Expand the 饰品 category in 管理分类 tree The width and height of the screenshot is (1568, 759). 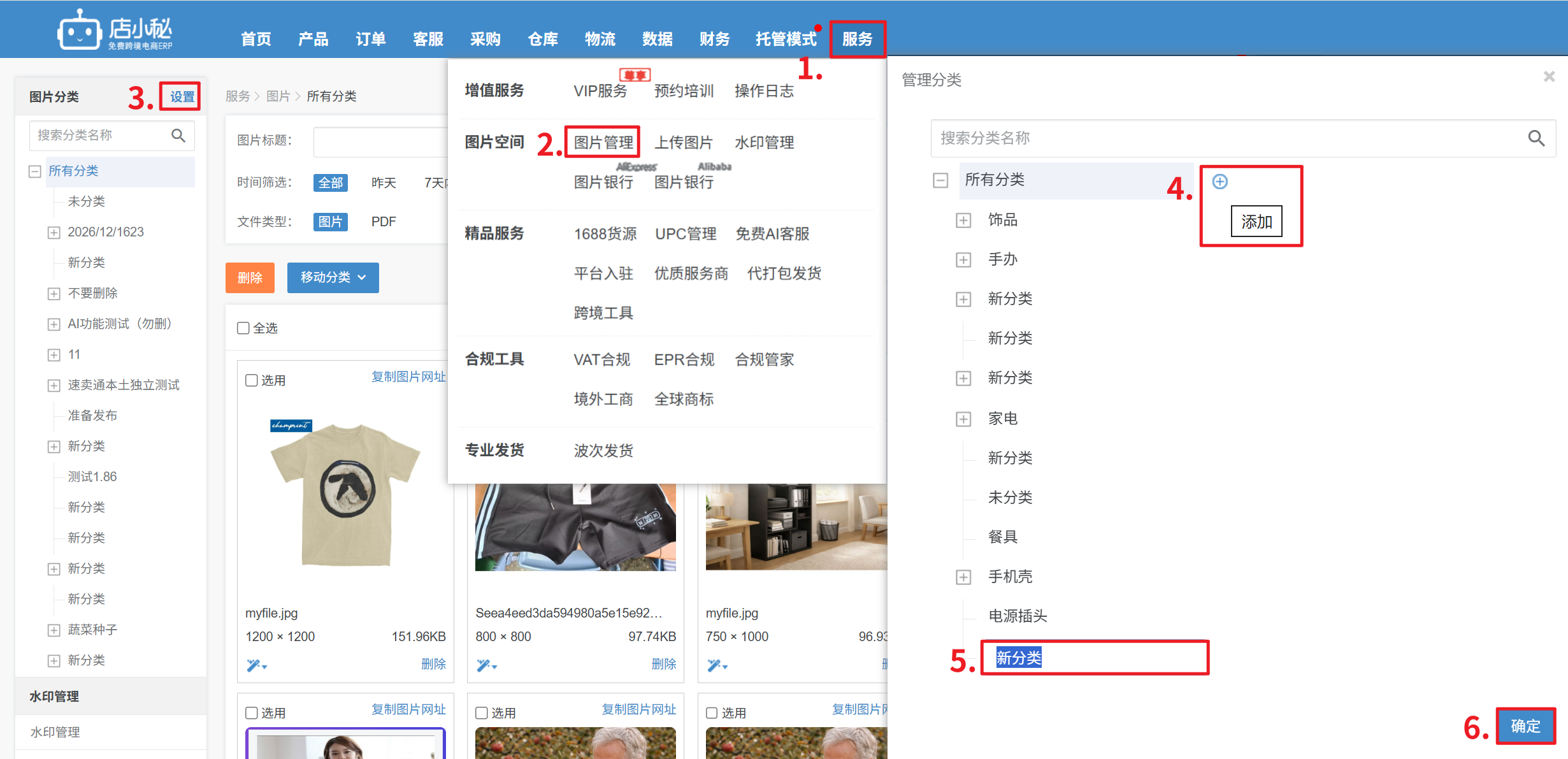pyautogui.click(x=963, y=220)
